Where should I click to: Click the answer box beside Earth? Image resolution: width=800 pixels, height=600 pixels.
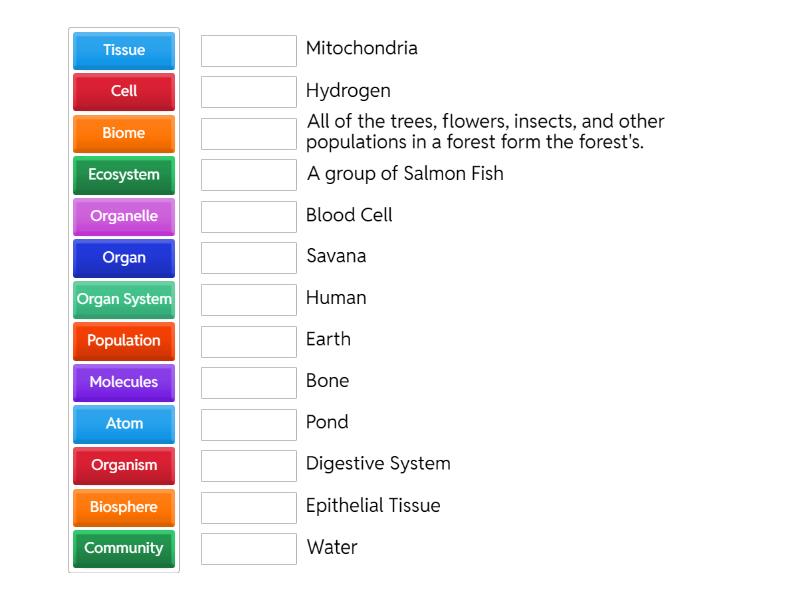click(x=248, y=340)
